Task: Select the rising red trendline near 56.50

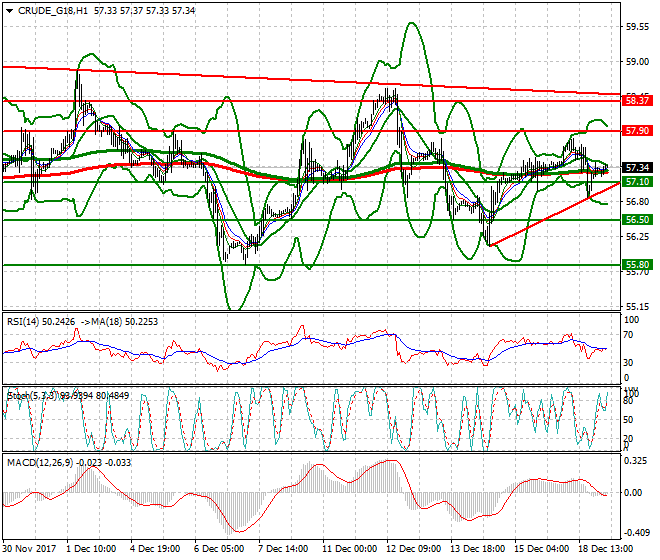Action: coord(550,215)
